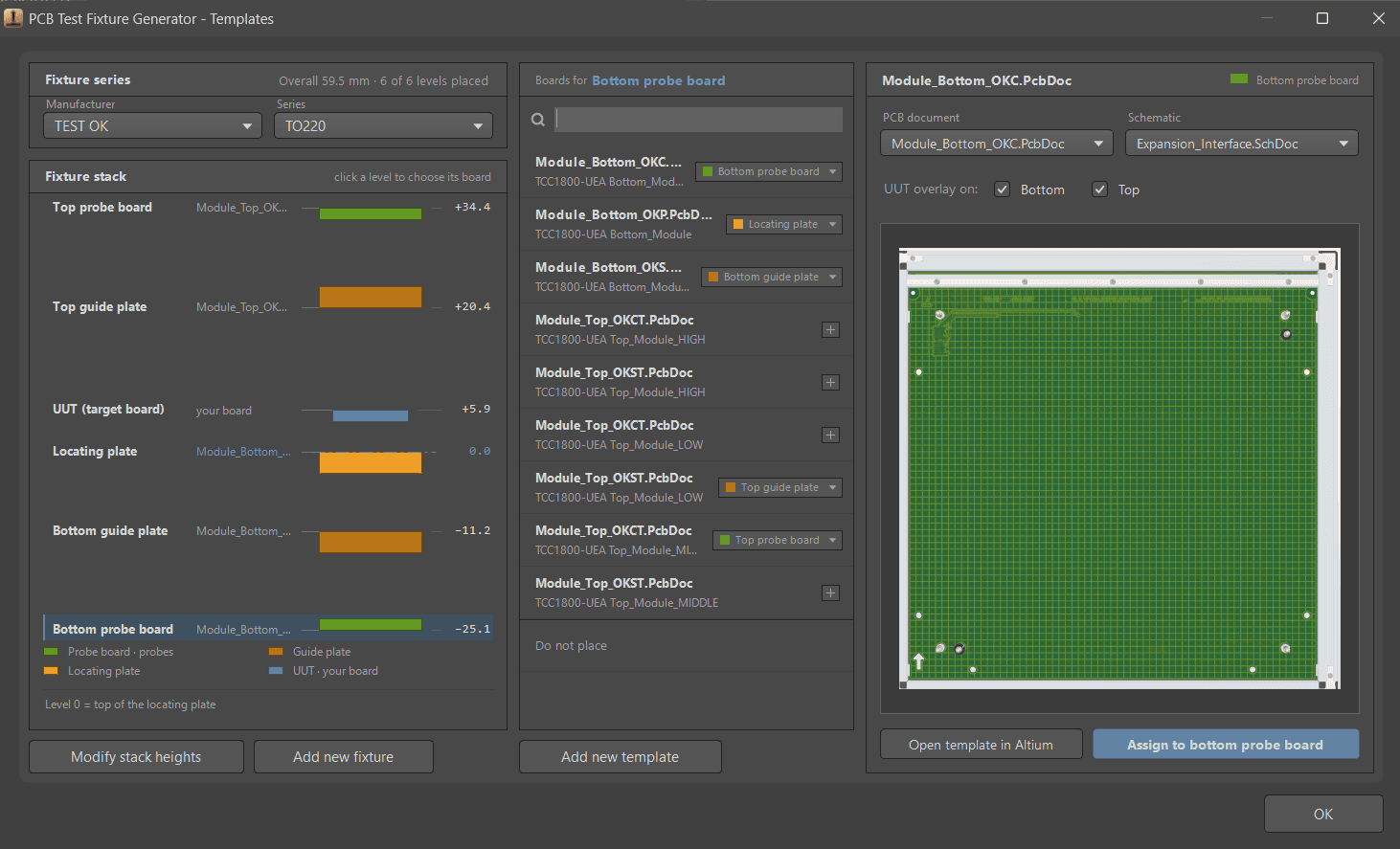Focus the board search input field

699,120
